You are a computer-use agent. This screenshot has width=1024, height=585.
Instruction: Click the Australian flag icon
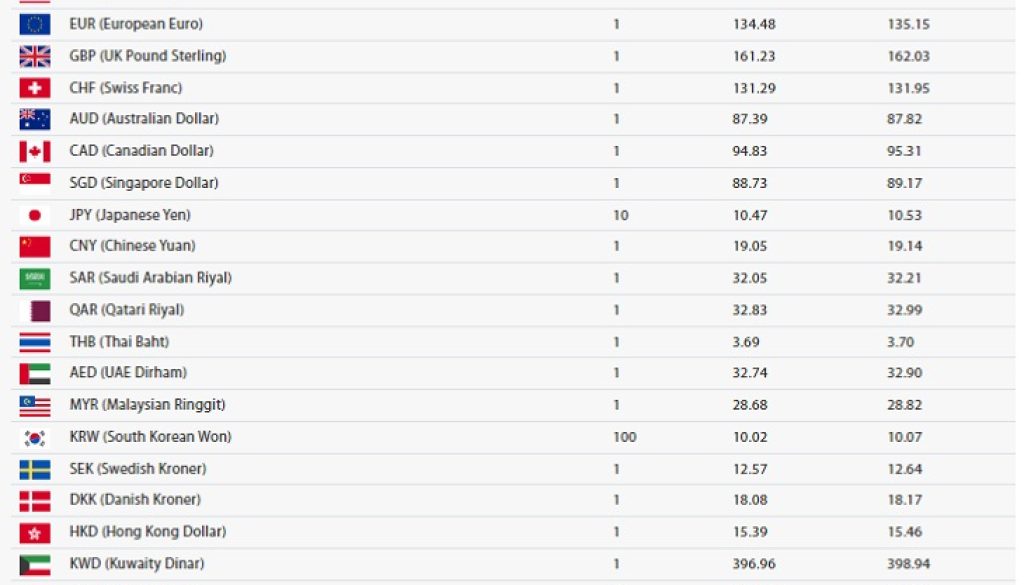coord(34,119)
